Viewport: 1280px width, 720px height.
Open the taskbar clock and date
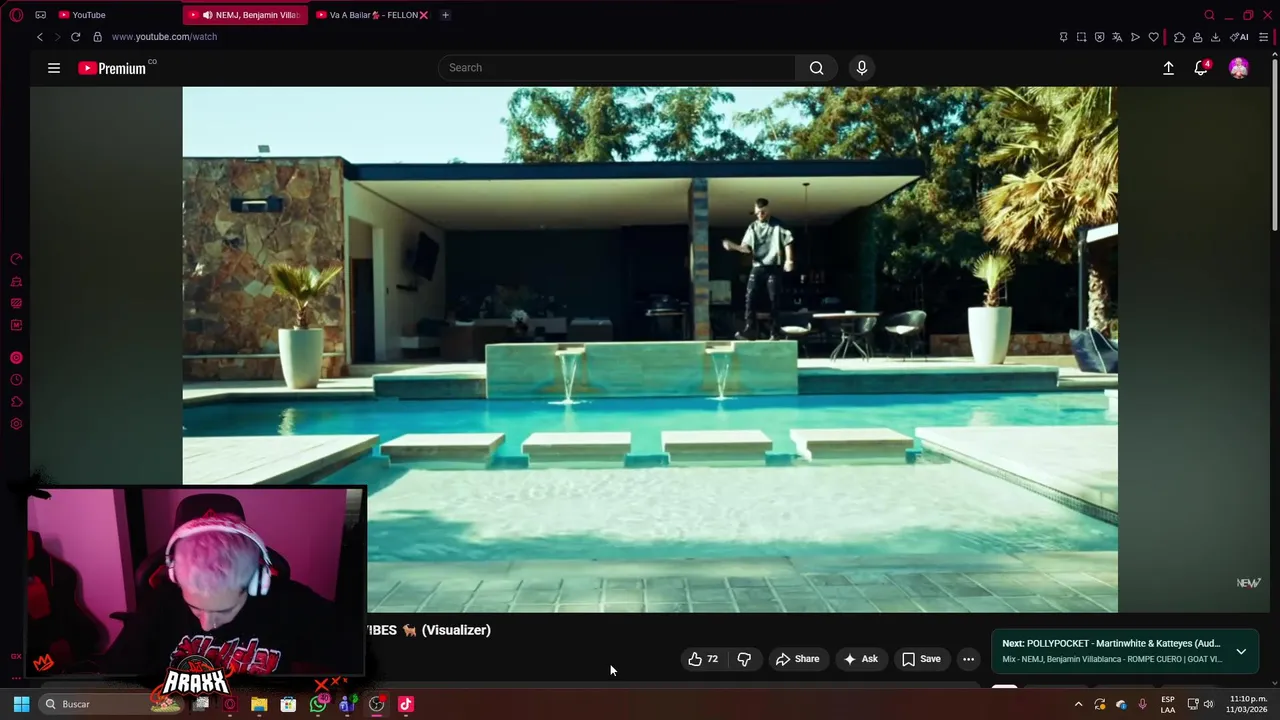(1247, 704)
